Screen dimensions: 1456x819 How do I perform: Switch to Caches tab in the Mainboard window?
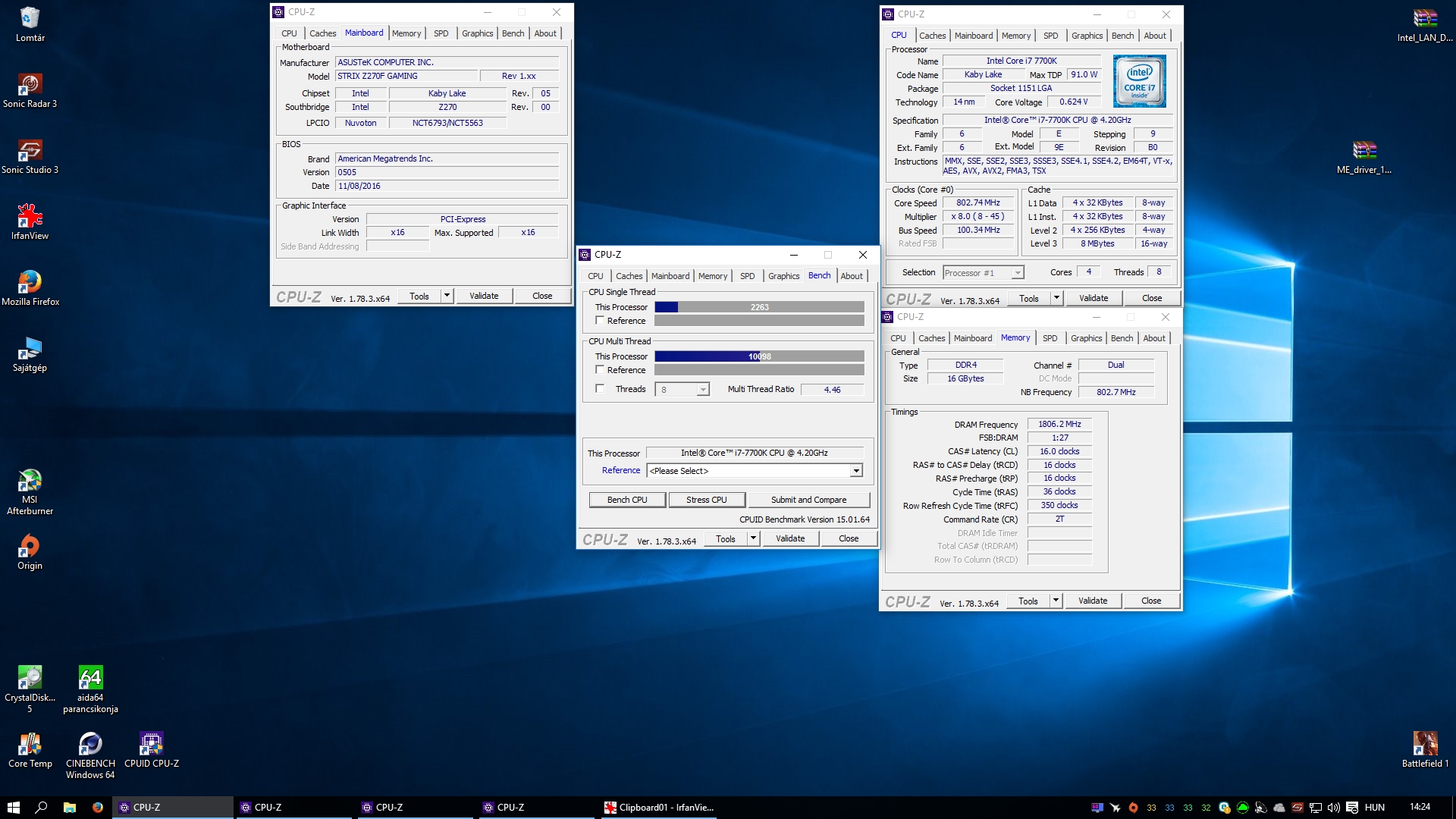pos(322,33)
